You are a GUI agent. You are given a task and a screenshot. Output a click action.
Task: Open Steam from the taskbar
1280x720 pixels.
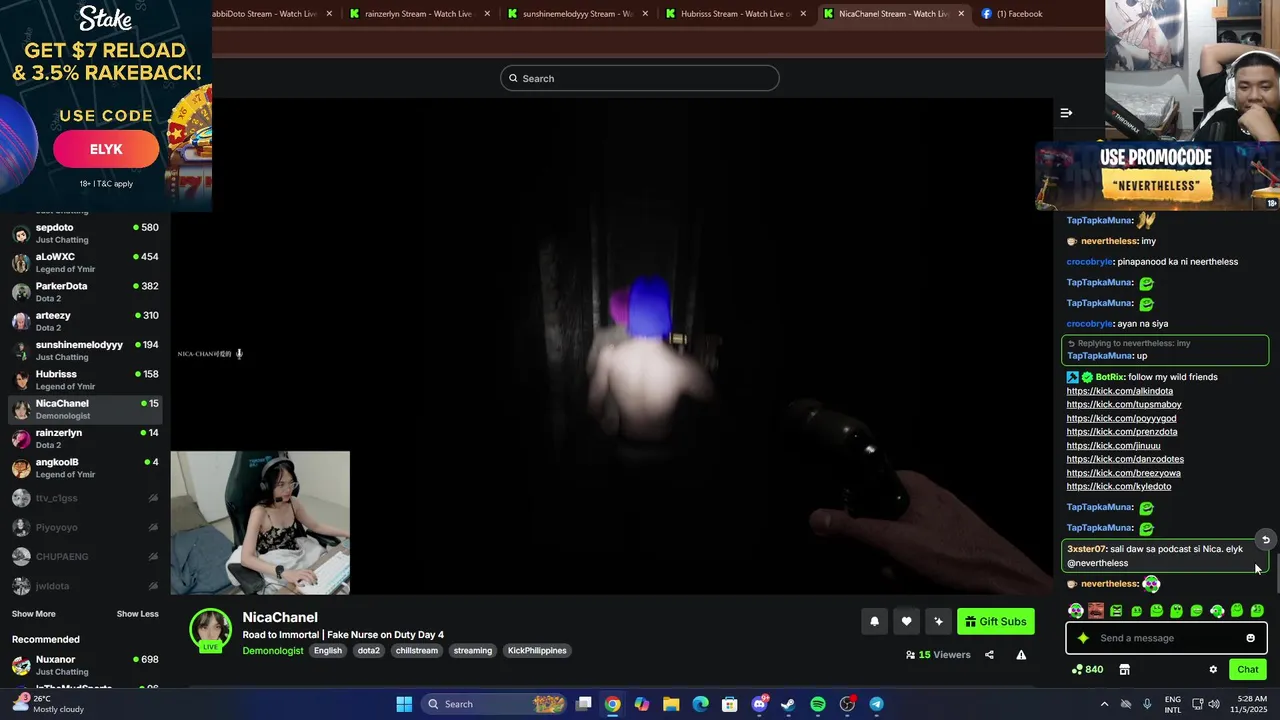pyautogui.click(x=788, y=704)
